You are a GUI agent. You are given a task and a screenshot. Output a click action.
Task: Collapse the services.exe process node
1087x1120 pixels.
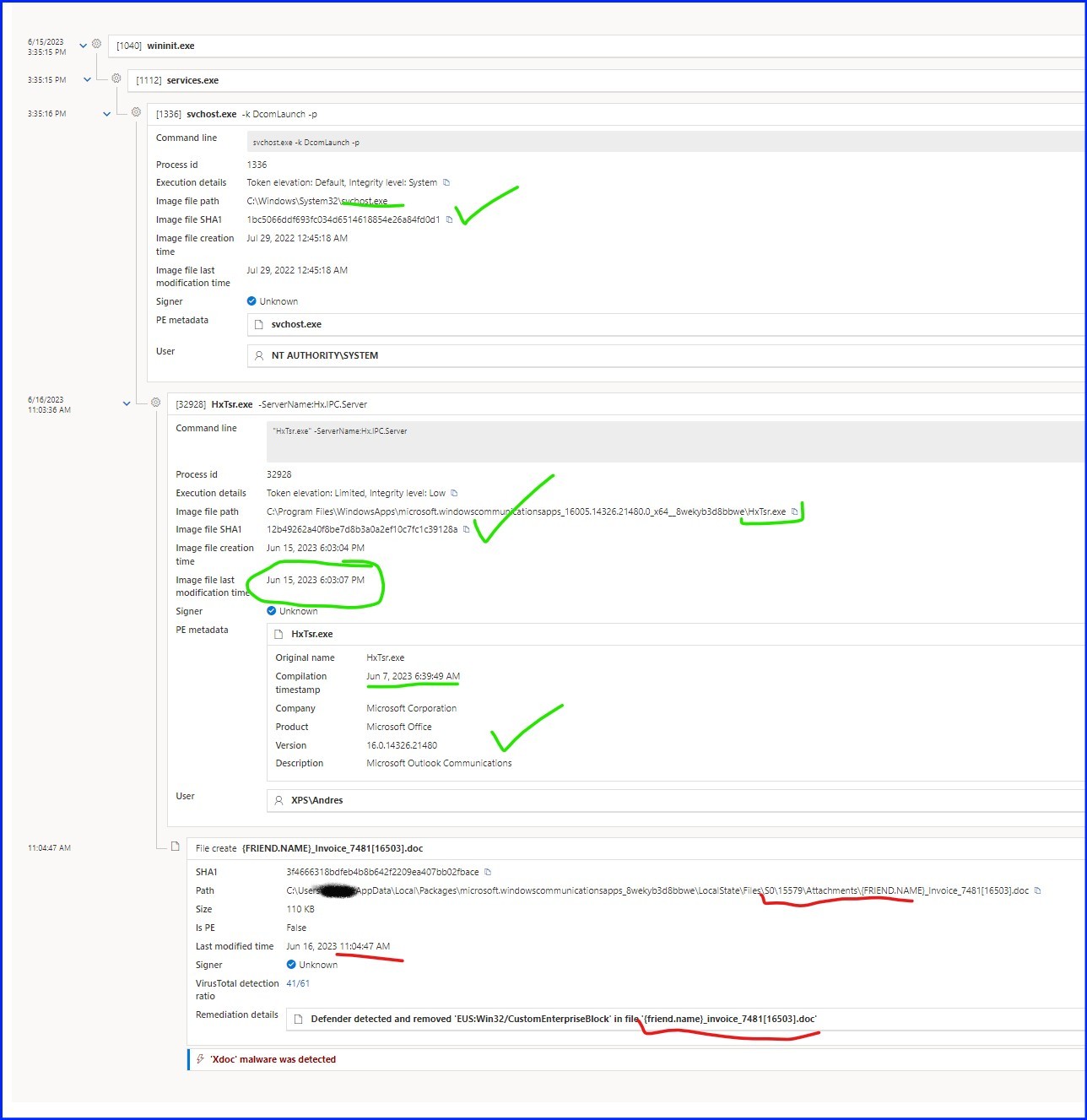click(x=86, y=78)
